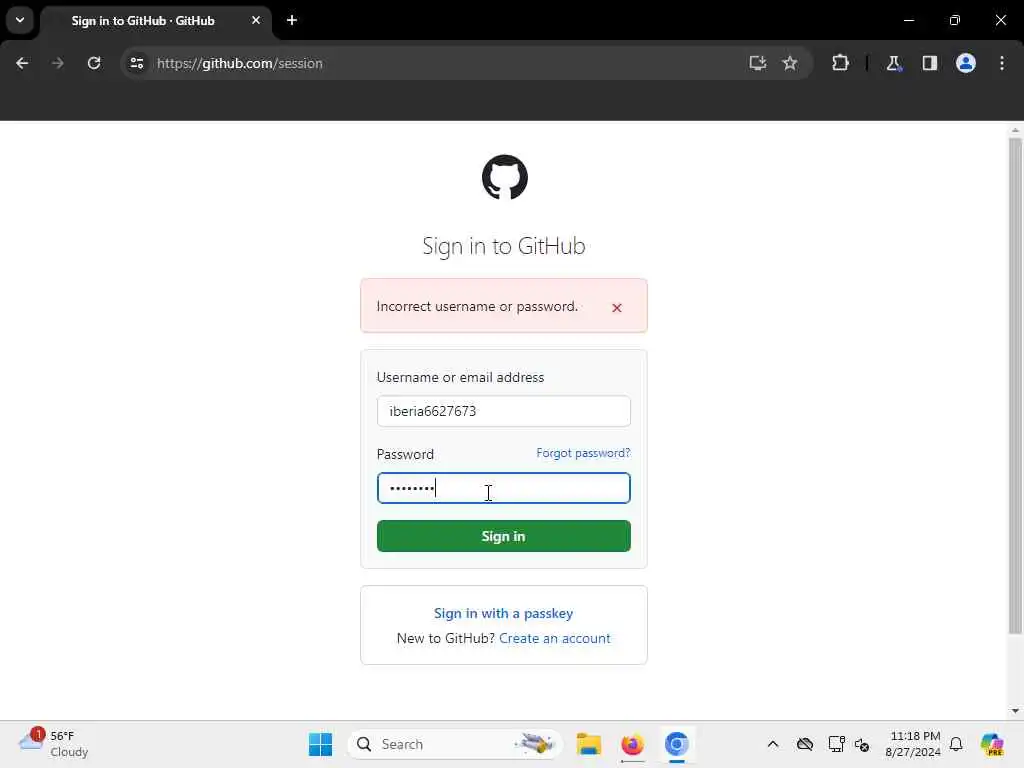
Task: Focus the username or email field
Action: coord(504,411)
